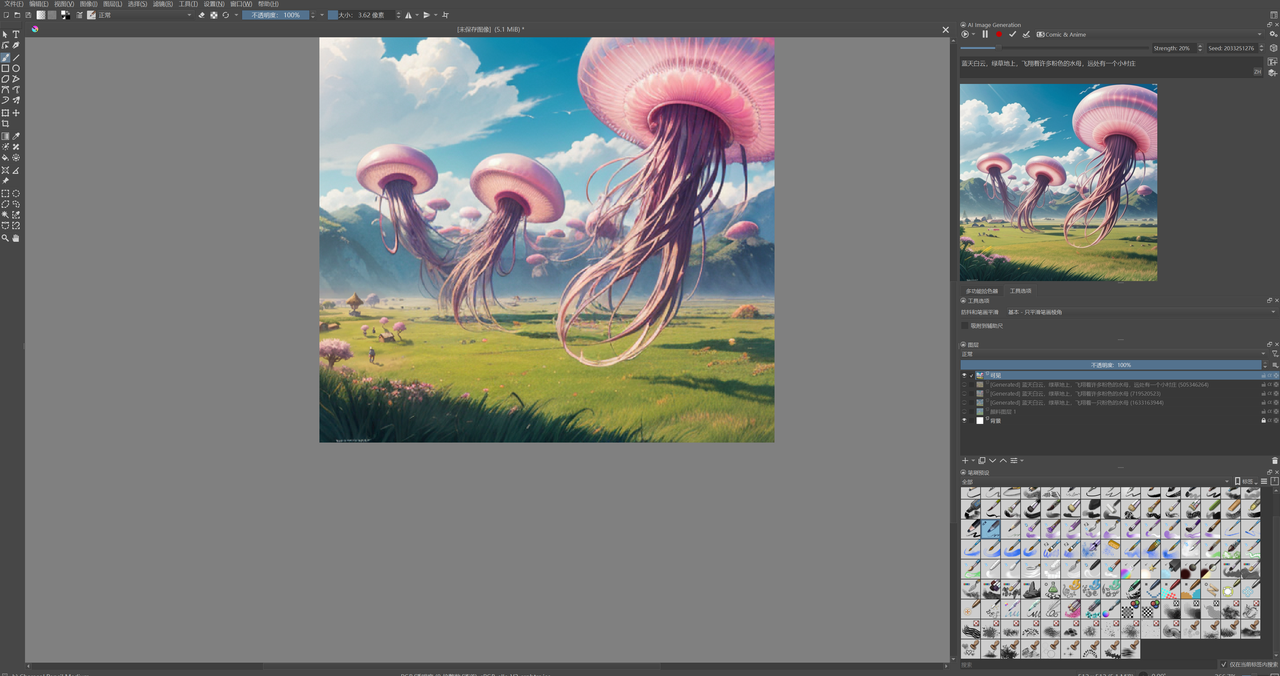The image size is (1280, 676).
Task: Enable the 吸附到辅助尺 checkbox
Action: click(x=965, y=325)
